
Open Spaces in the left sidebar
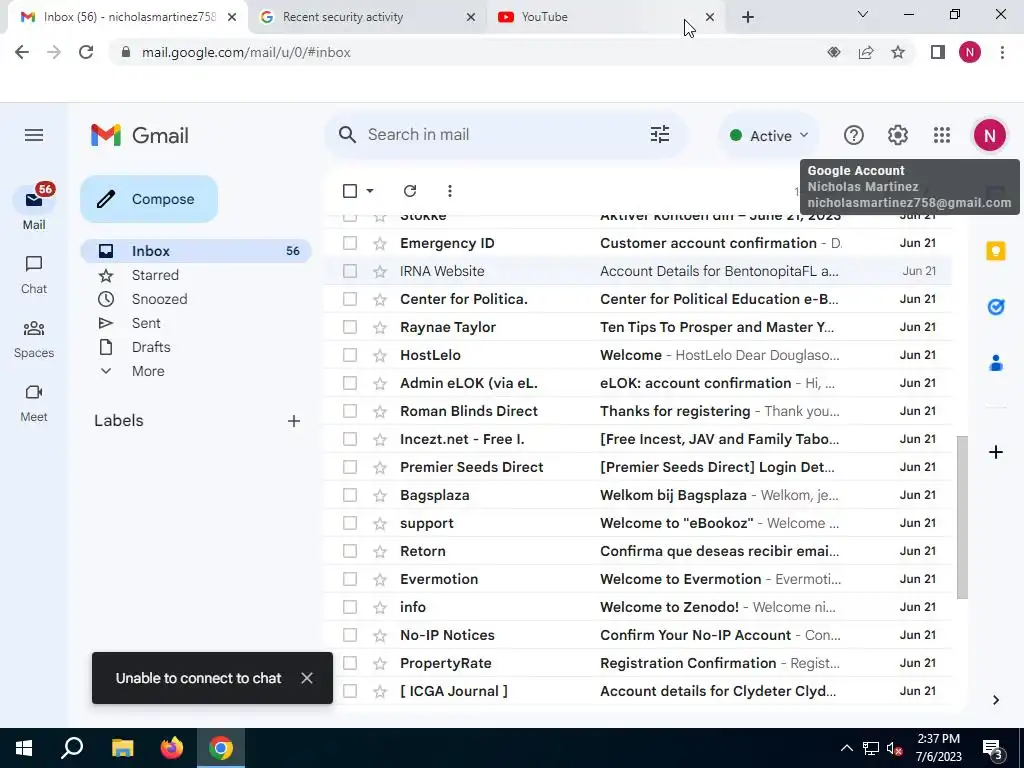[x=34, y=339]
